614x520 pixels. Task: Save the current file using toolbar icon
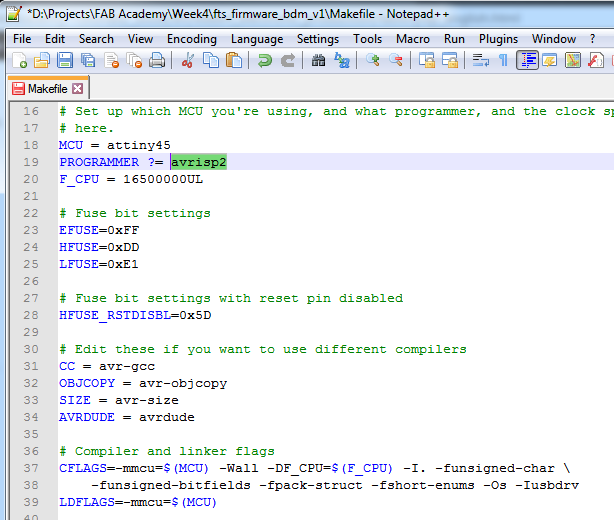pyautogui.click(x=65, y=60)
